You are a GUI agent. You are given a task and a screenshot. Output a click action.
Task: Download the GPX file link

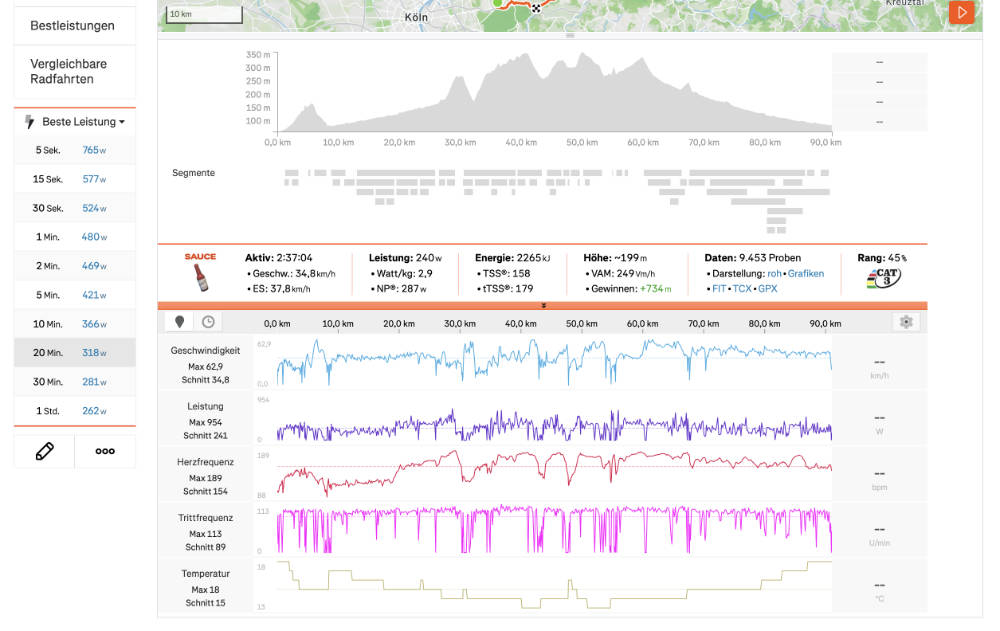pyautogui.click(x=768, y=288)
